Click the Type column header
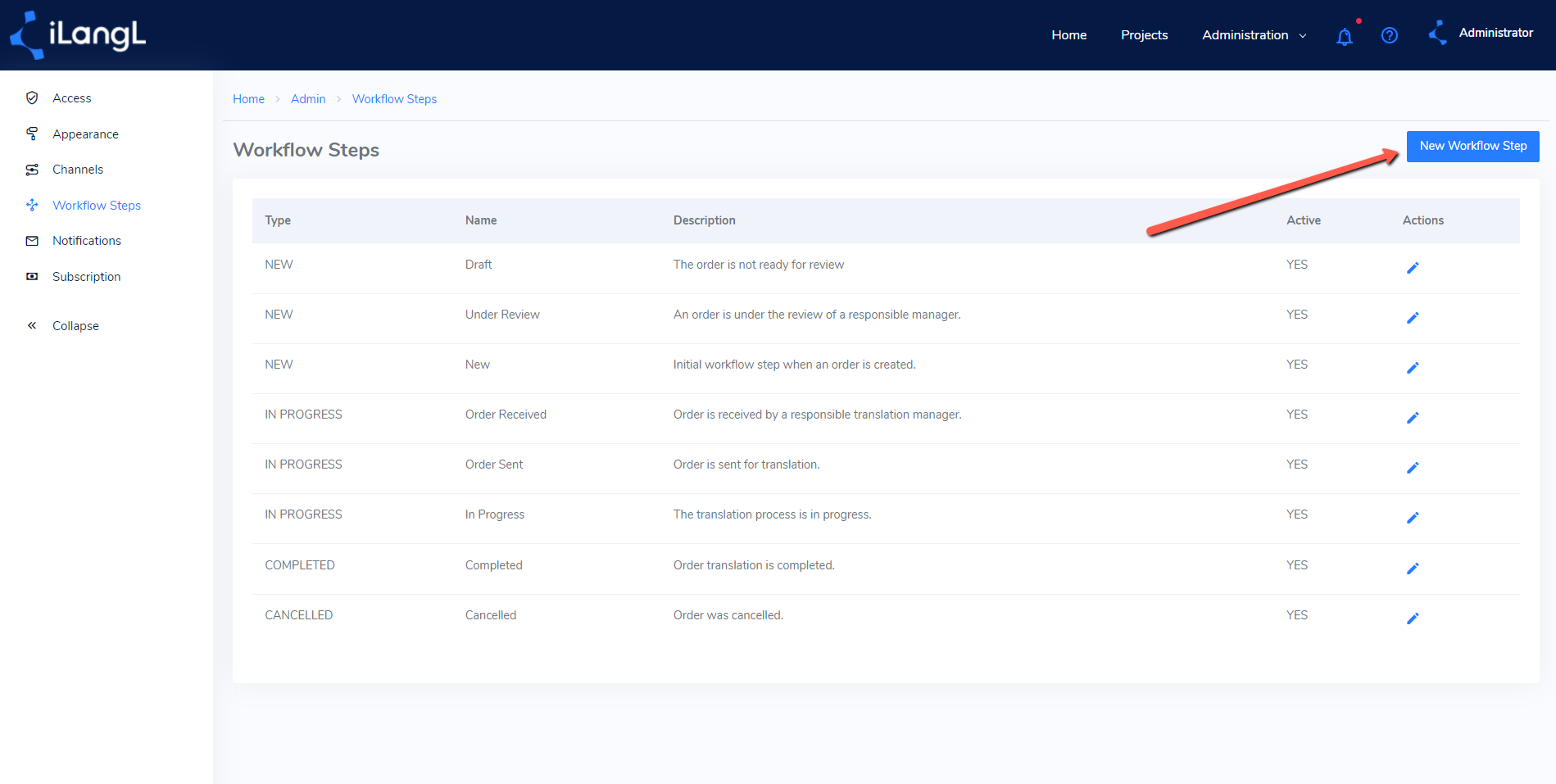Viewport: 1556px width, 784px height. [278, 220]
